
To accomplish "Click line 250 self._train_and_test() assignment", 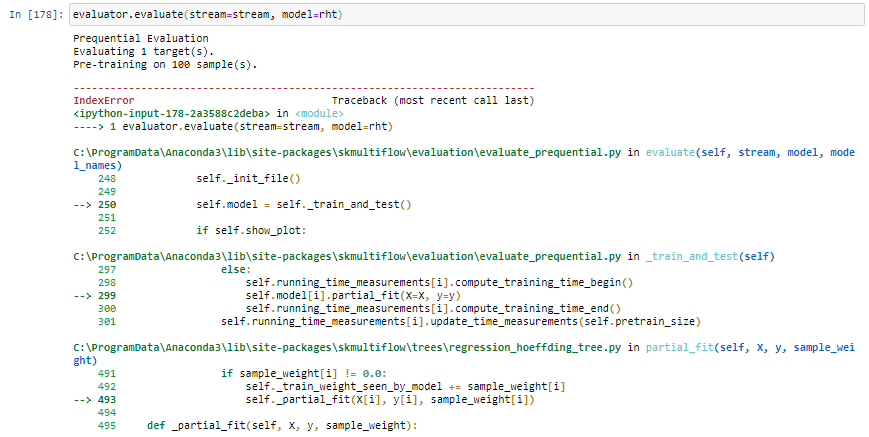I will 304,204.
